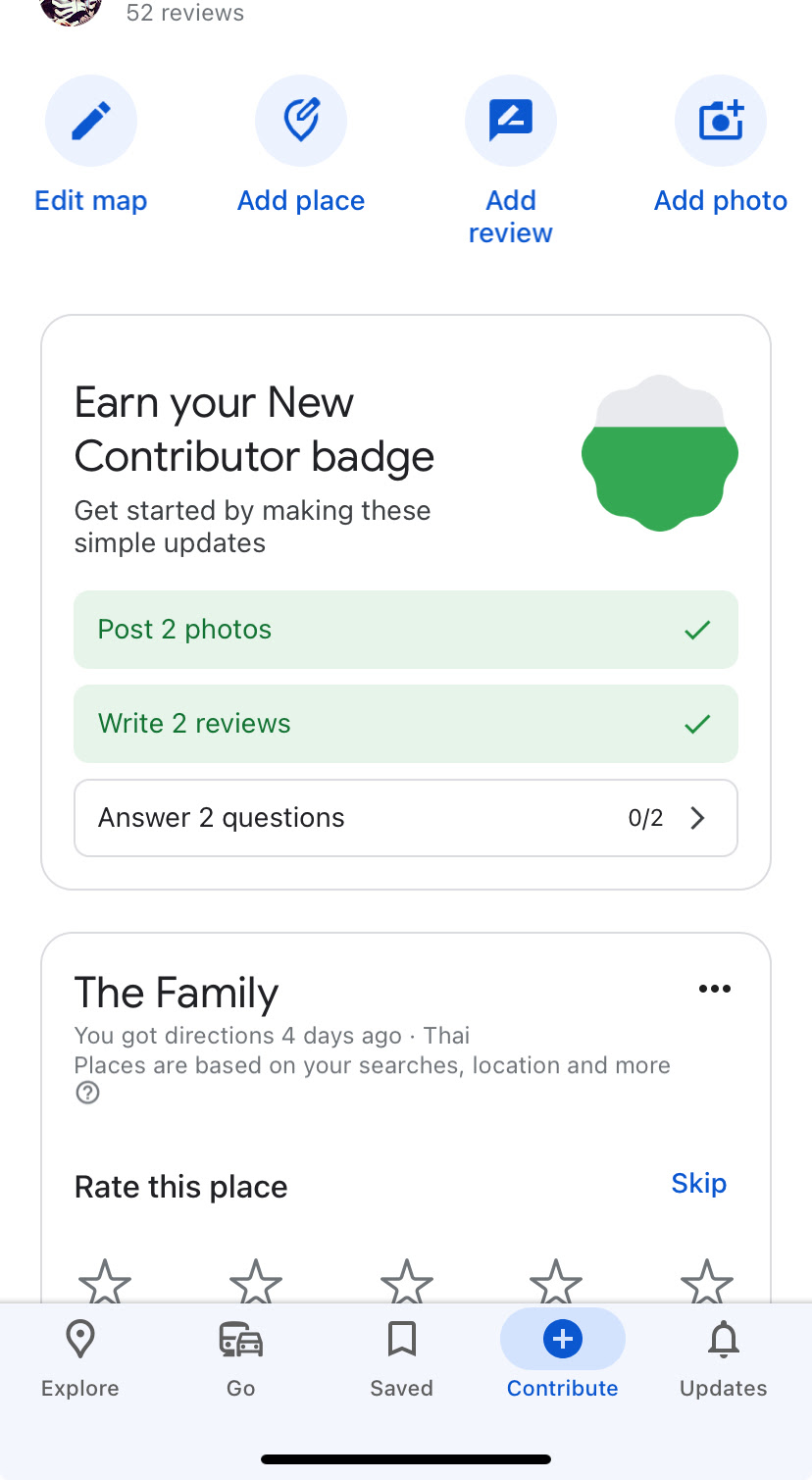Screen dimensions: 812x1480
Task: Tap the Add photo camera icon
Action: pos(721,122)
